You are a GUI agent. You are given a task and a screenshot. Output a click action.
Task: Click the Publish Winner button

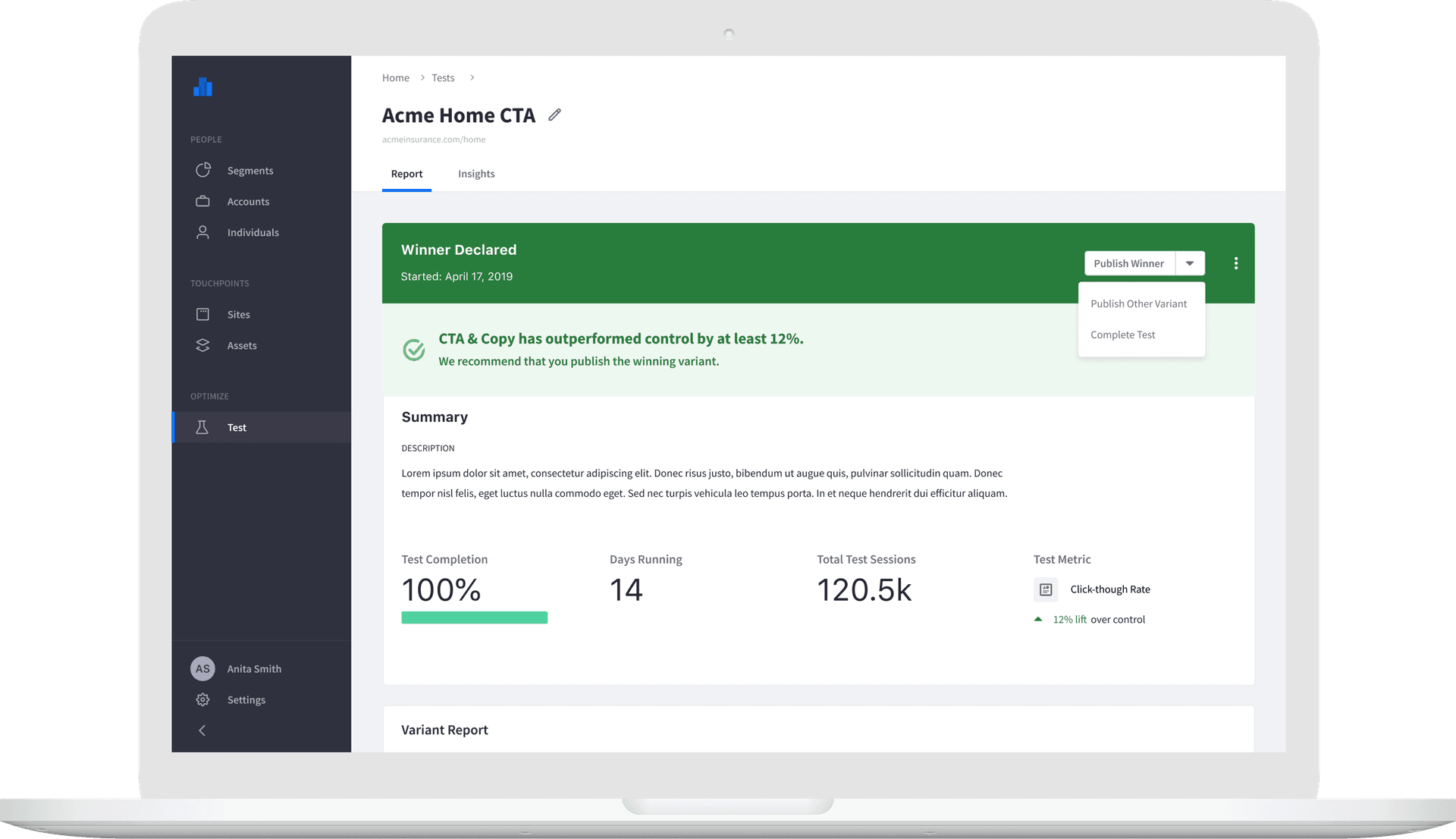pos(1129,263)
